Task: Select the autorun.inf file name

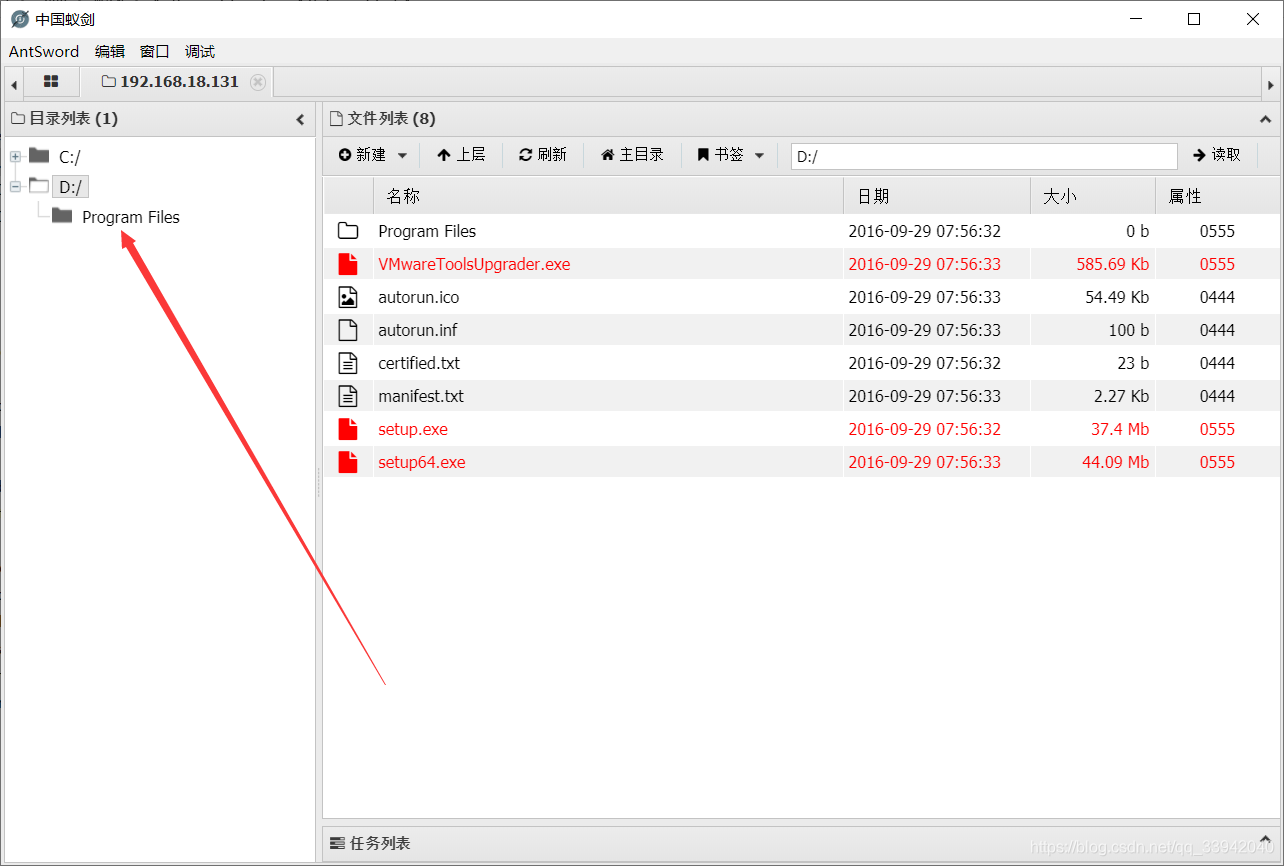Action: pyautogui.click(x=417, y=330)
